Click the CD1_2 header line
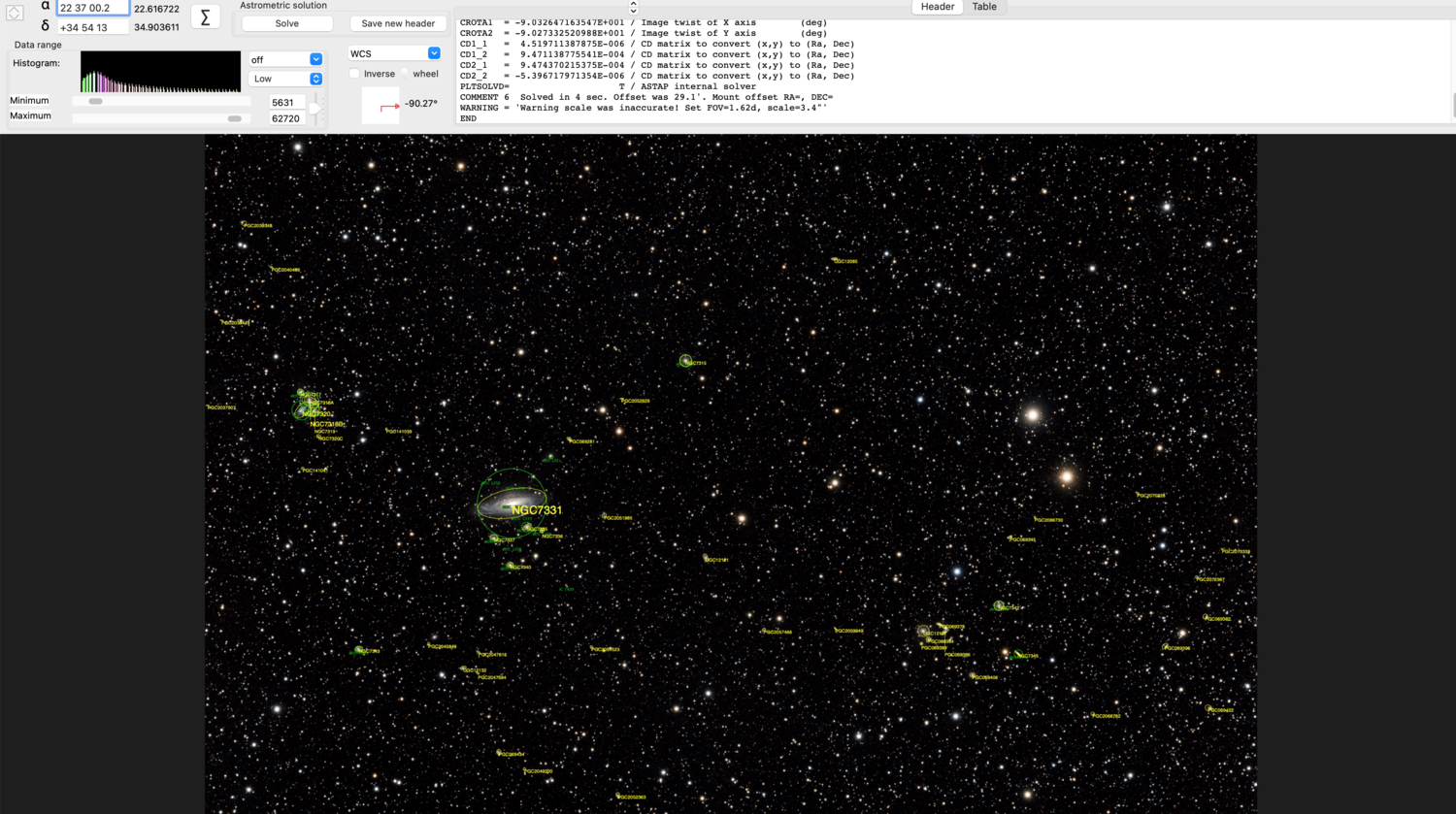This screenshot has width=1456, height=814. tap(657, 54)
